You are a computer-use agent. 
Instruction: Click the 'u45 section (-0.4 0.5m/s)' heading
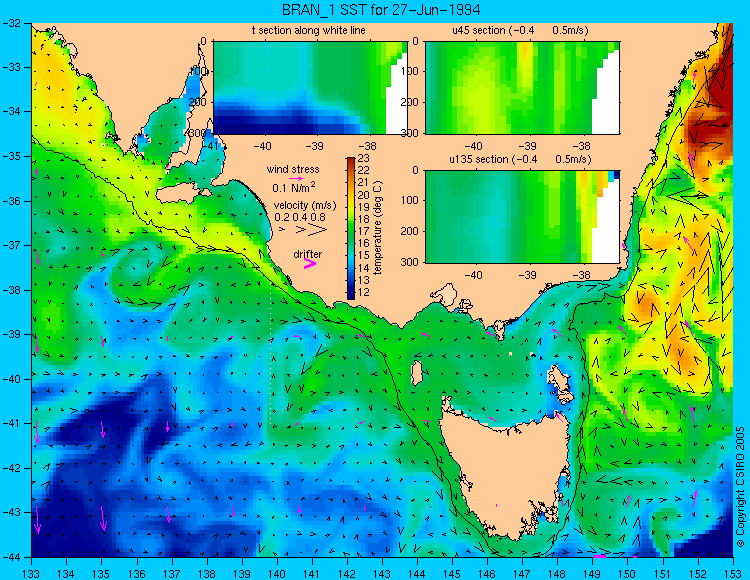coord(520,31)
